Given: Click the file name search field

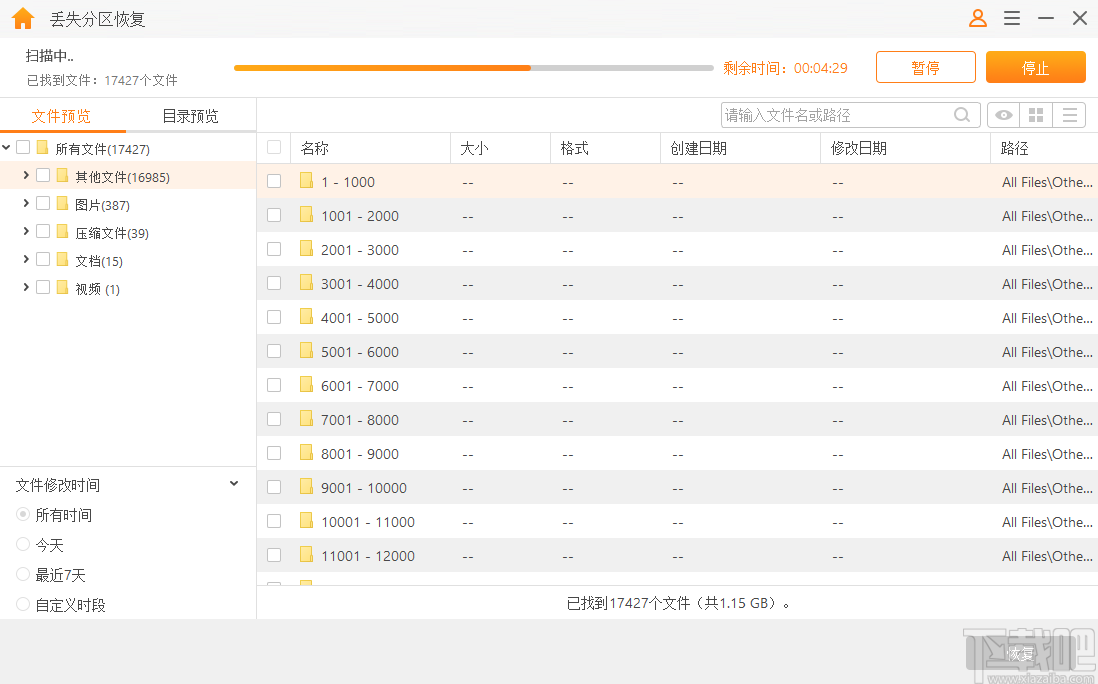Looking at the screenshot, I should coord(850,115).
